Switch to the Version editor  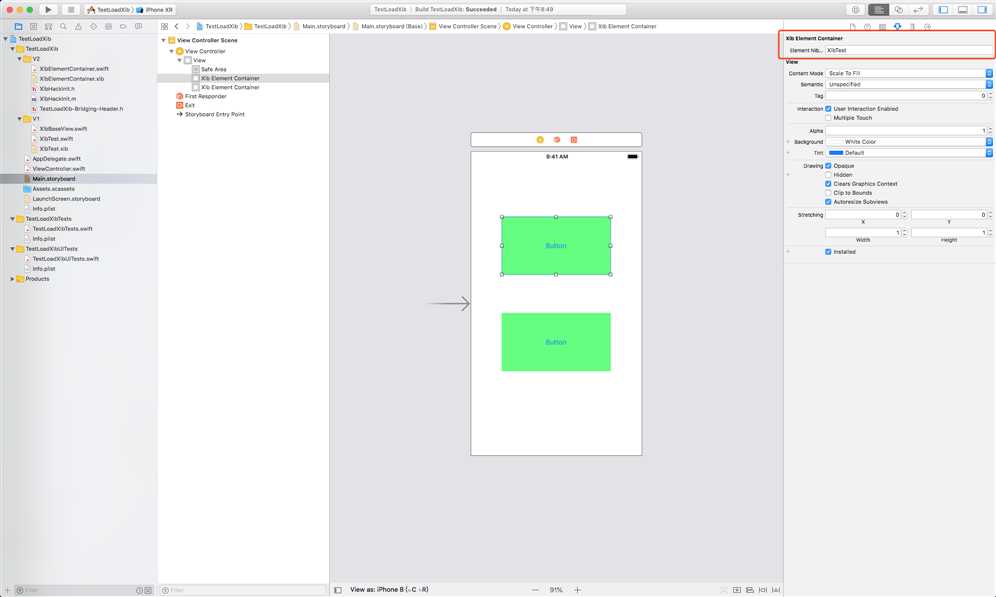pyautogui.click(x=918, y=10)
